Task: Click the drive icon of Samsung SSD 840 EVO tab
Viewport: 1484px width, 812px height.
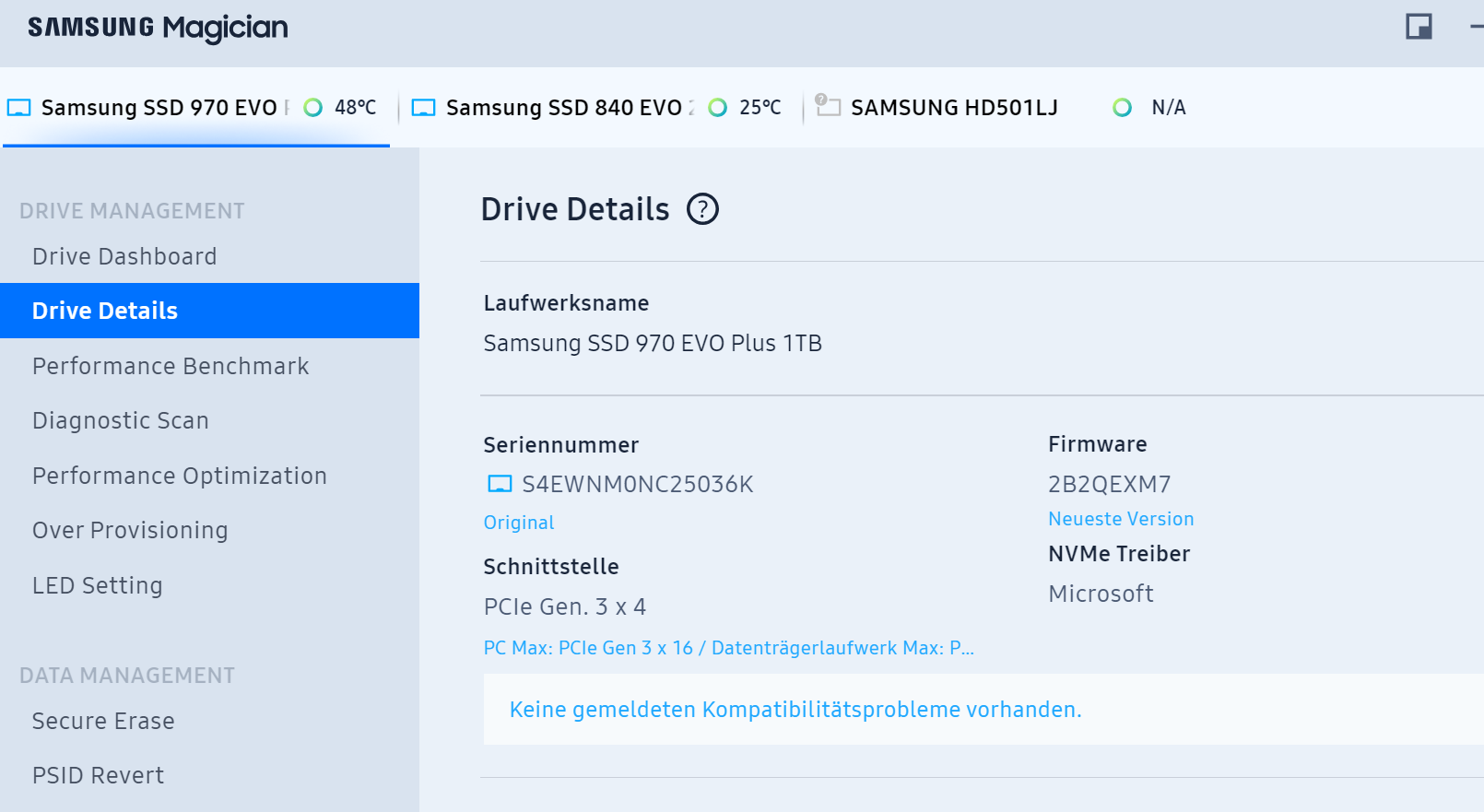Action: tap(423, 108)
